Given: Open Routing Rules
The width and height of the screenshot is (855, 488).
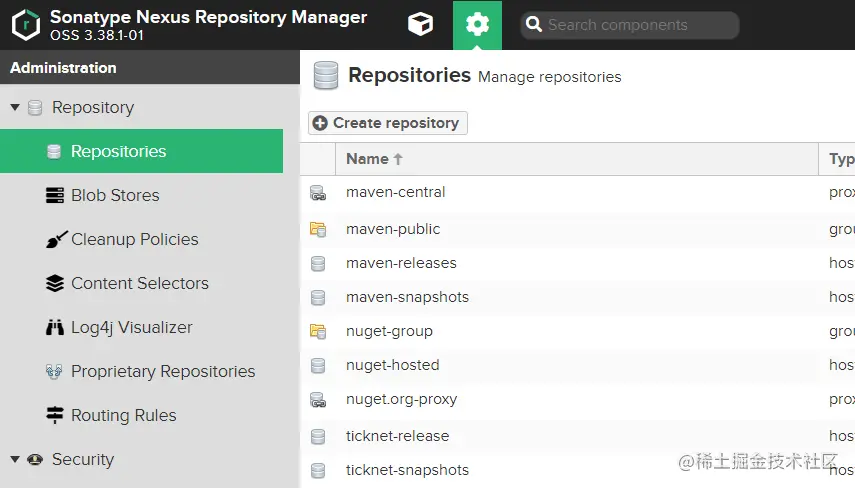Looking at the screenshot, I should [x=124, y=415].
